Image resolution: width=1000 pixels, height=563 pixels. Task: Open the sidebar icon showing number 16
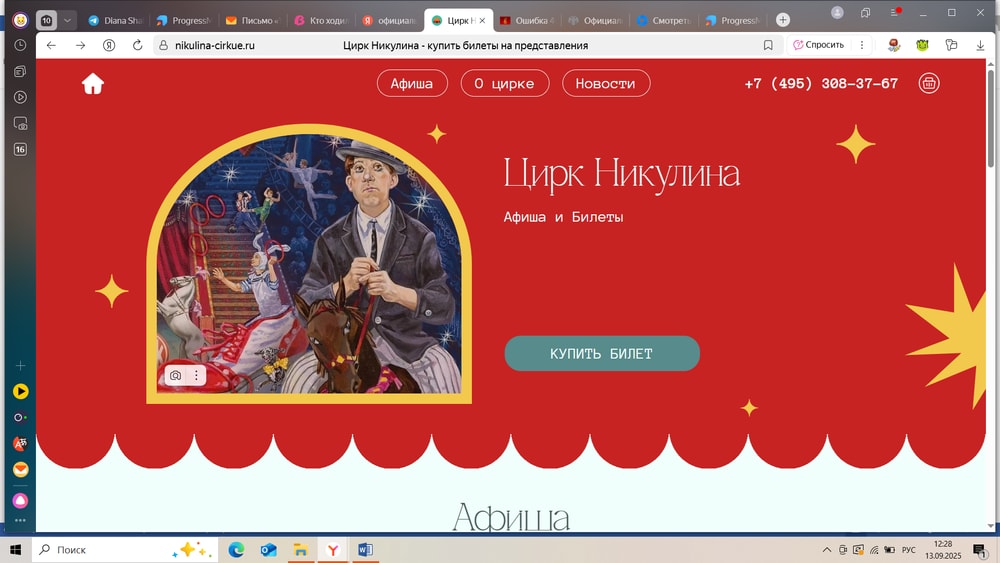[x=20, y=149]
